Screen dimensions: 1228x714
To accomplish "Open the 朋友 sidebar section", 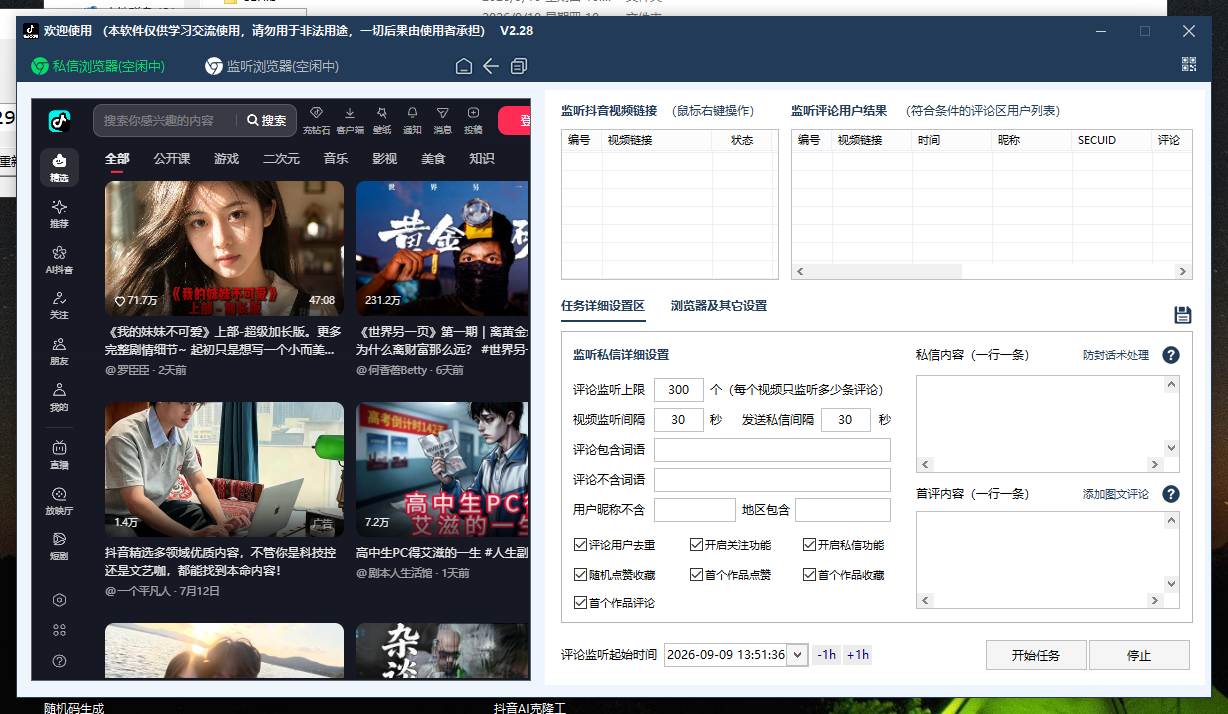I will pos(59,351).
